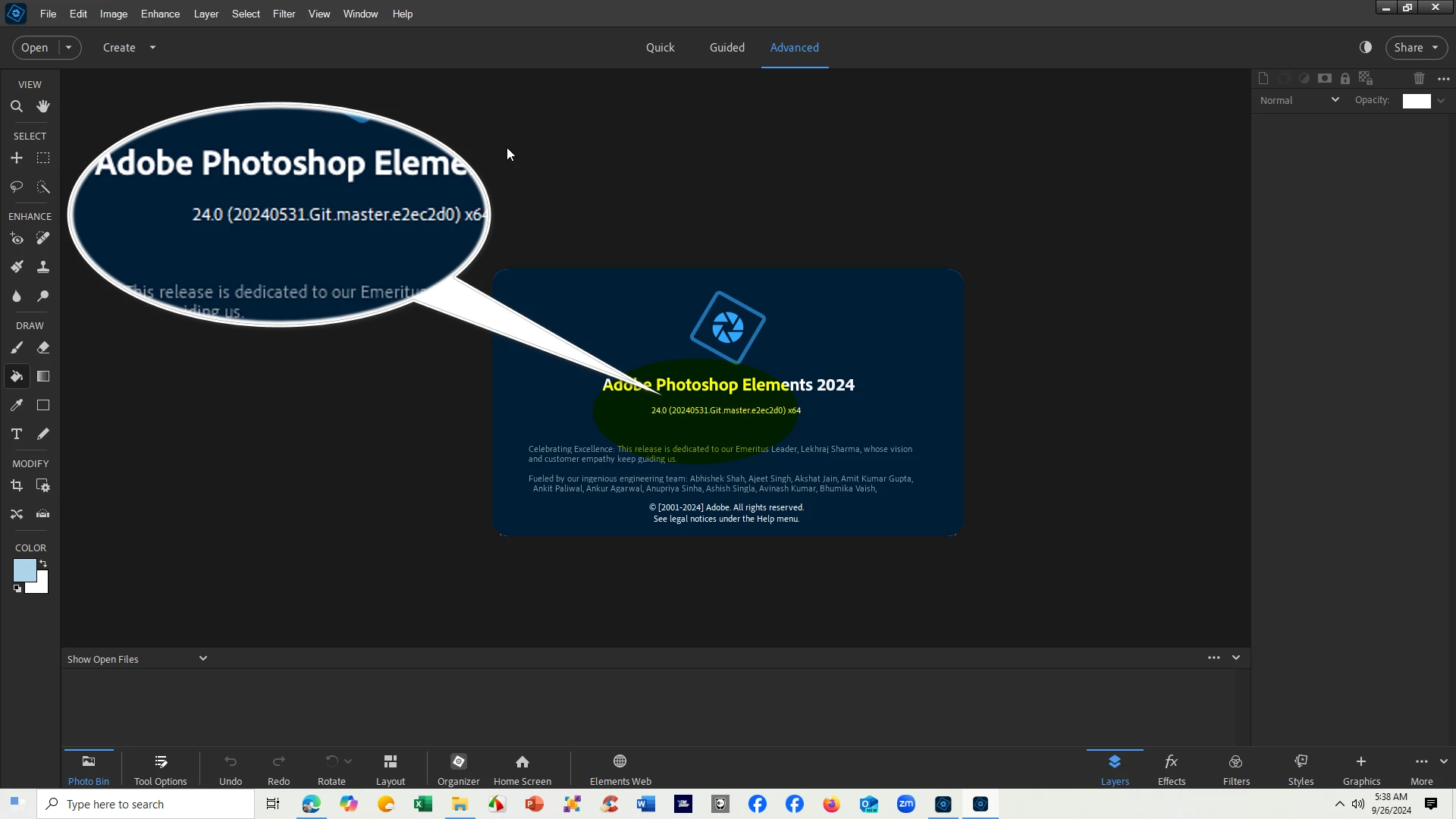This screenshot has width=1456, height=819.
Task: Select the Crop tool
Action: (x=16, y=485)
